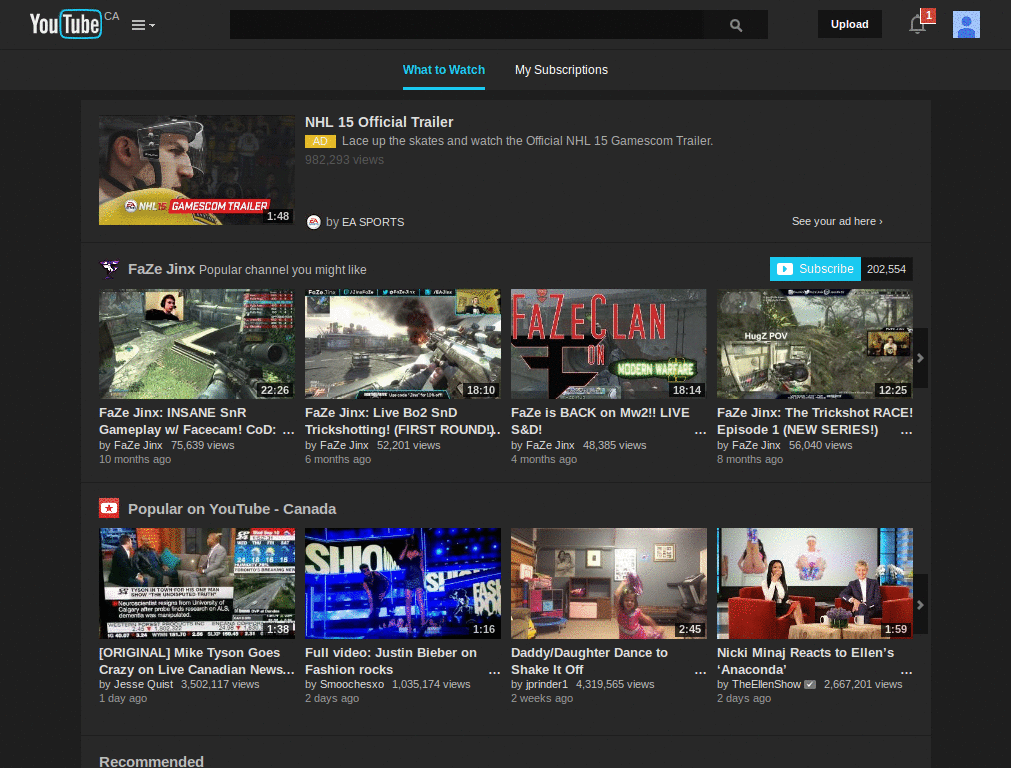Play the Daddy/Daughter Dance video thumbnail
The height and width of the screenshot is (768, 1024).
(x=608, y=583)
